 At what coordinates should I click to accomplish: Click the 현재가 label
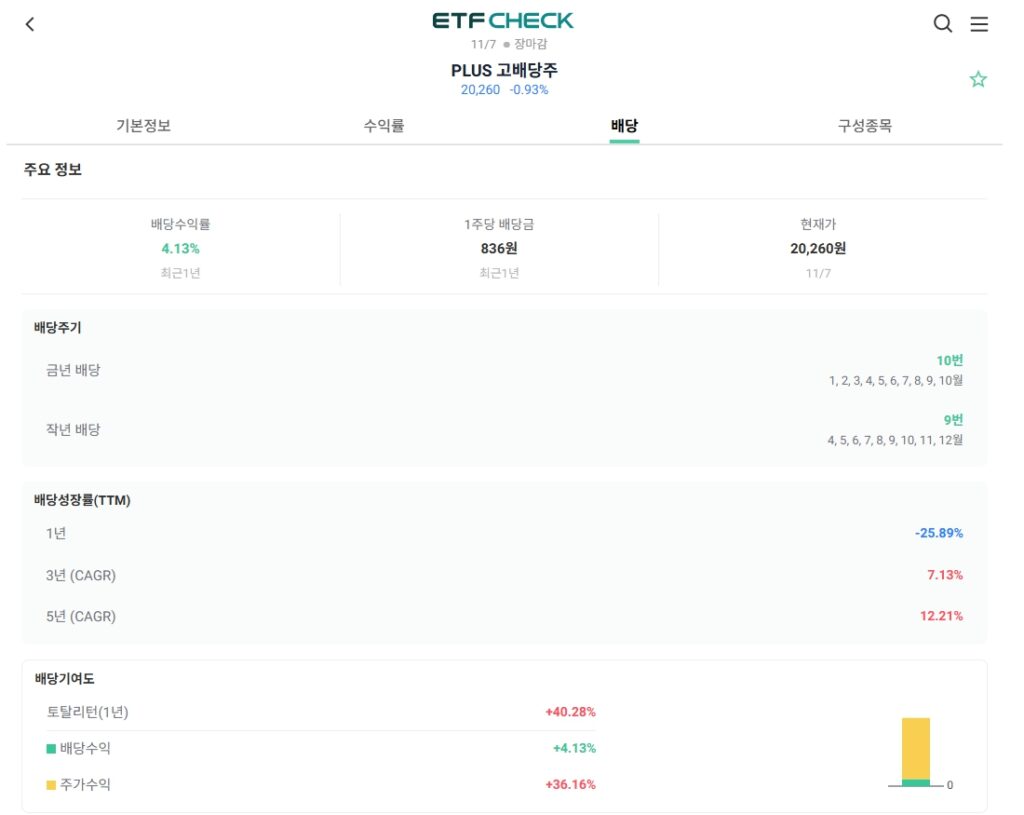(x=818, y=224)
